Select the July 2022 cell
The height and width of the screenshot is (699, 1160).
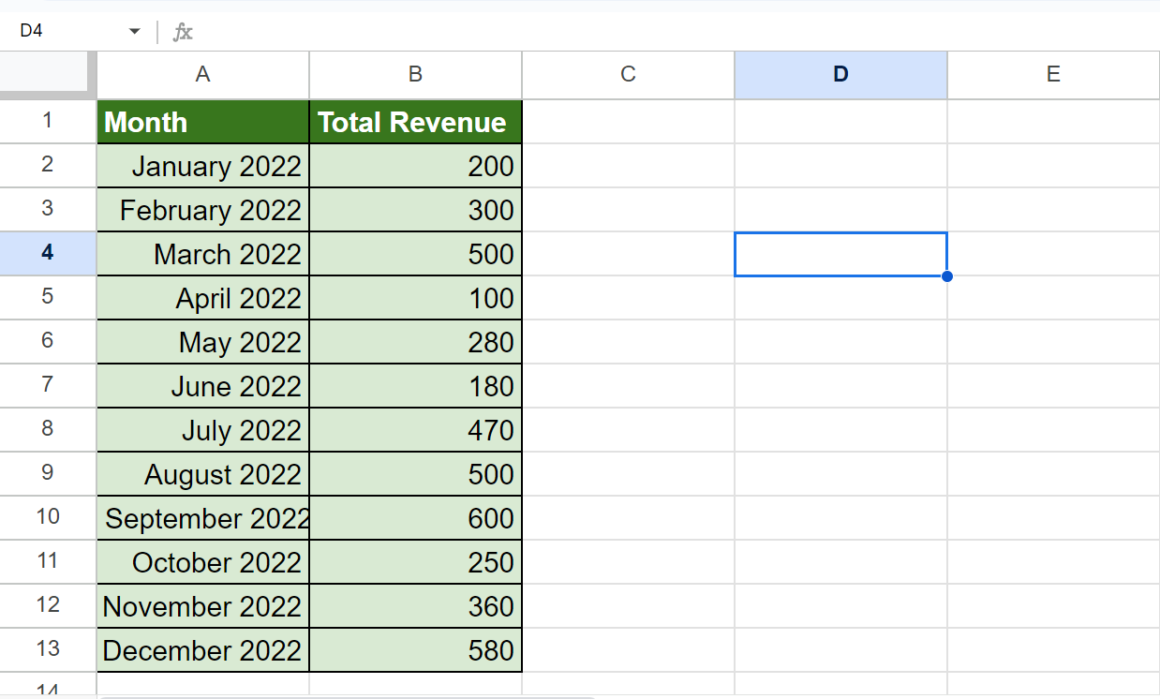tap(202, 429)
